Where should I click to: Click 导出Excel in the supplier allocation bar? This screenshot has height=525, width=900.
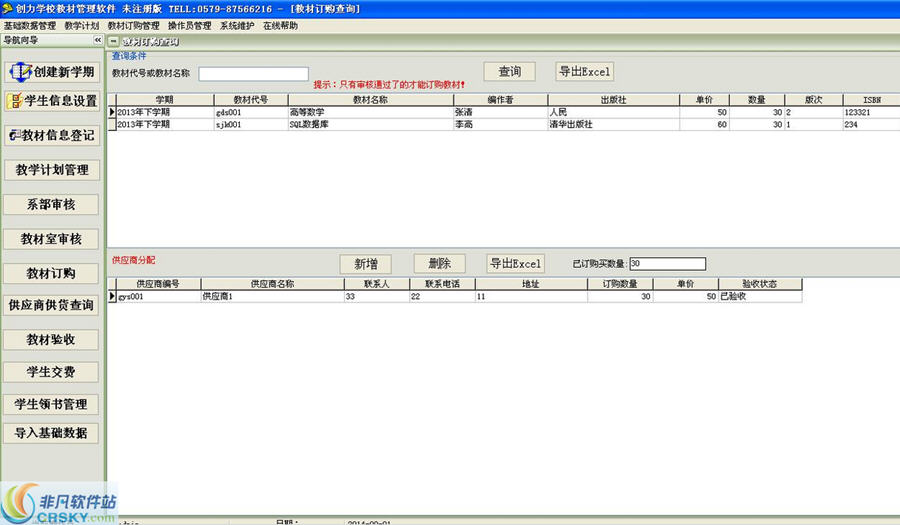click(515, 264)
